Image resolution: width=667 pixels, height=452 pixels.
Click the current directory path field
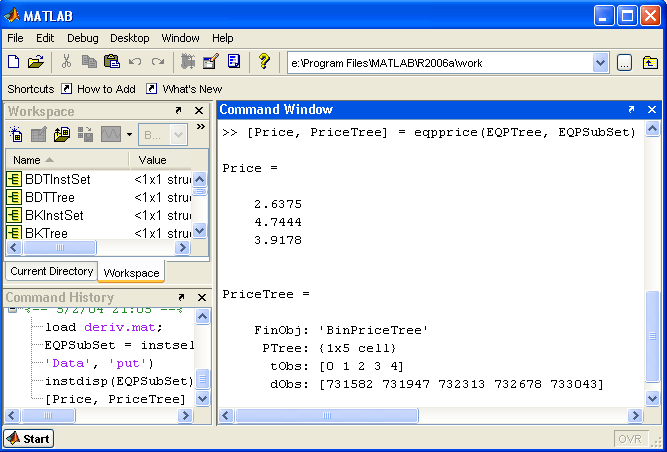[x=440, y=63]
